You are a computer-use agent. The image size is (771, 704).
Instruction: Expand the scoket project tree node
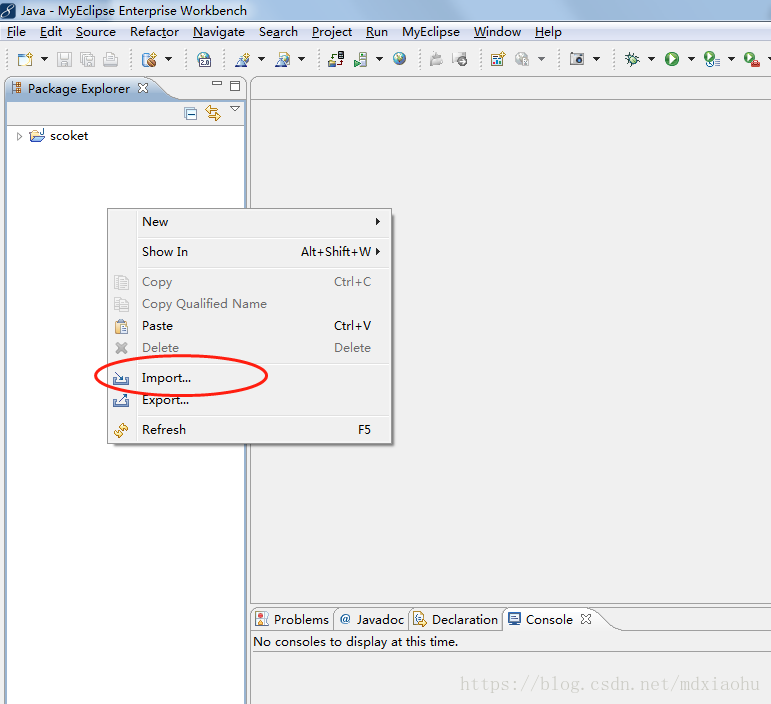[19, 136]
